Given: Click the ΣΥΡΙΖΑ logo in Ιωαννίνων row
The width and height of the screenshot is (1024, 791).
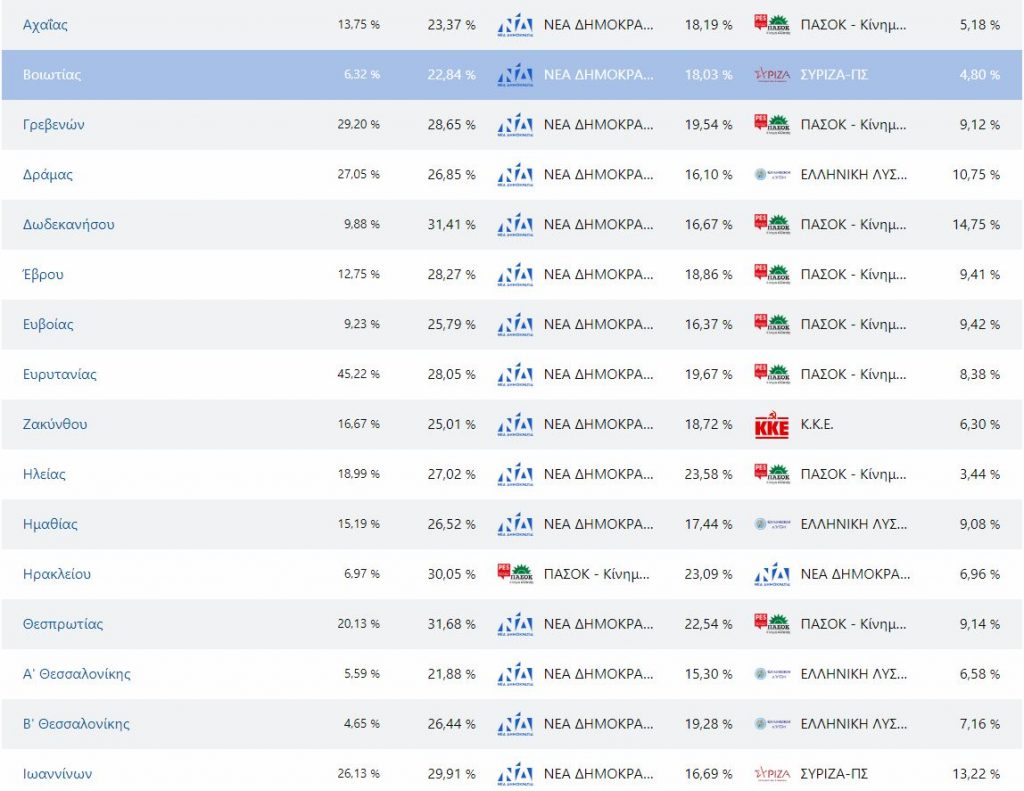Looking at the screenshot, I should pos(772,774).
